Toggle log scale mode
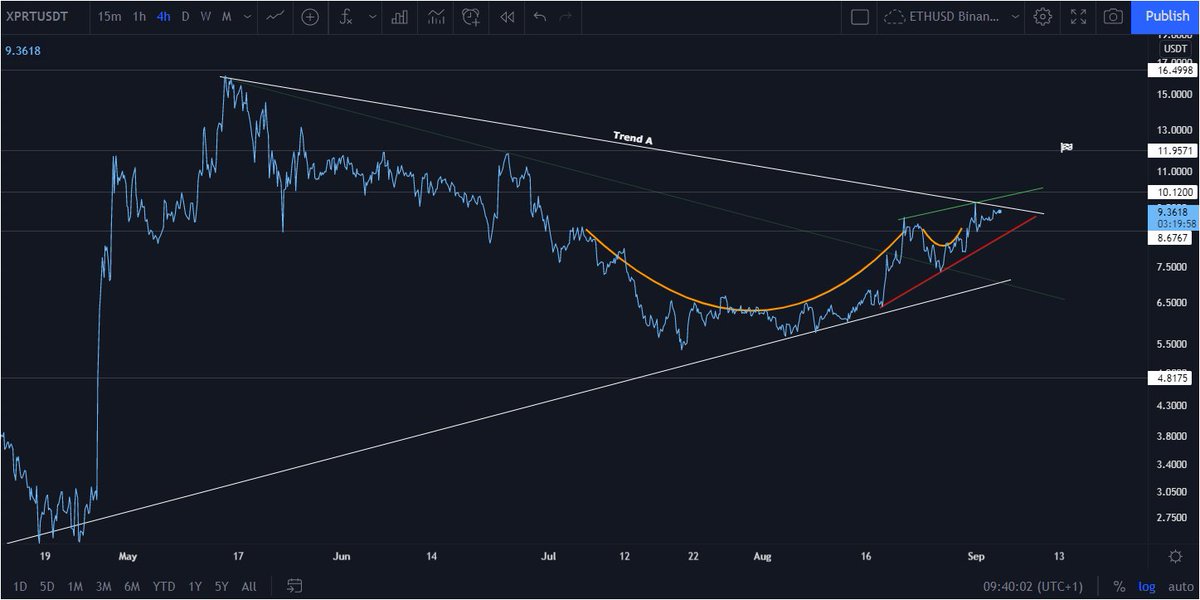This screenshot has height=600, width=1200. coord(1145,586)
